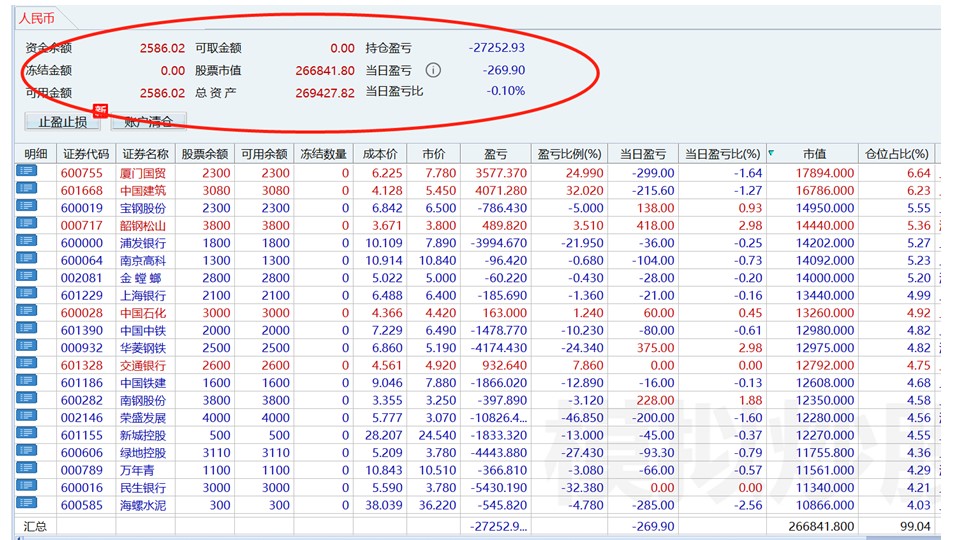The height and width of the screenshot is (540, 960).
Task: Sort by the 股票余额 column header
Action: [204, 154]
